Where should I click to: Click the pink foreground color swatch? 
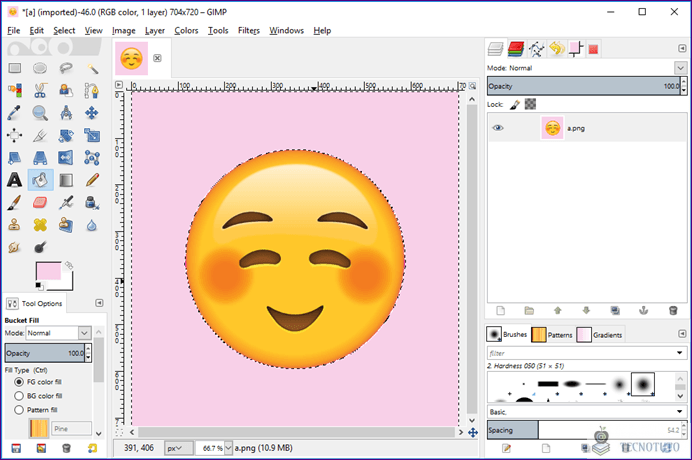coord(49,271)
